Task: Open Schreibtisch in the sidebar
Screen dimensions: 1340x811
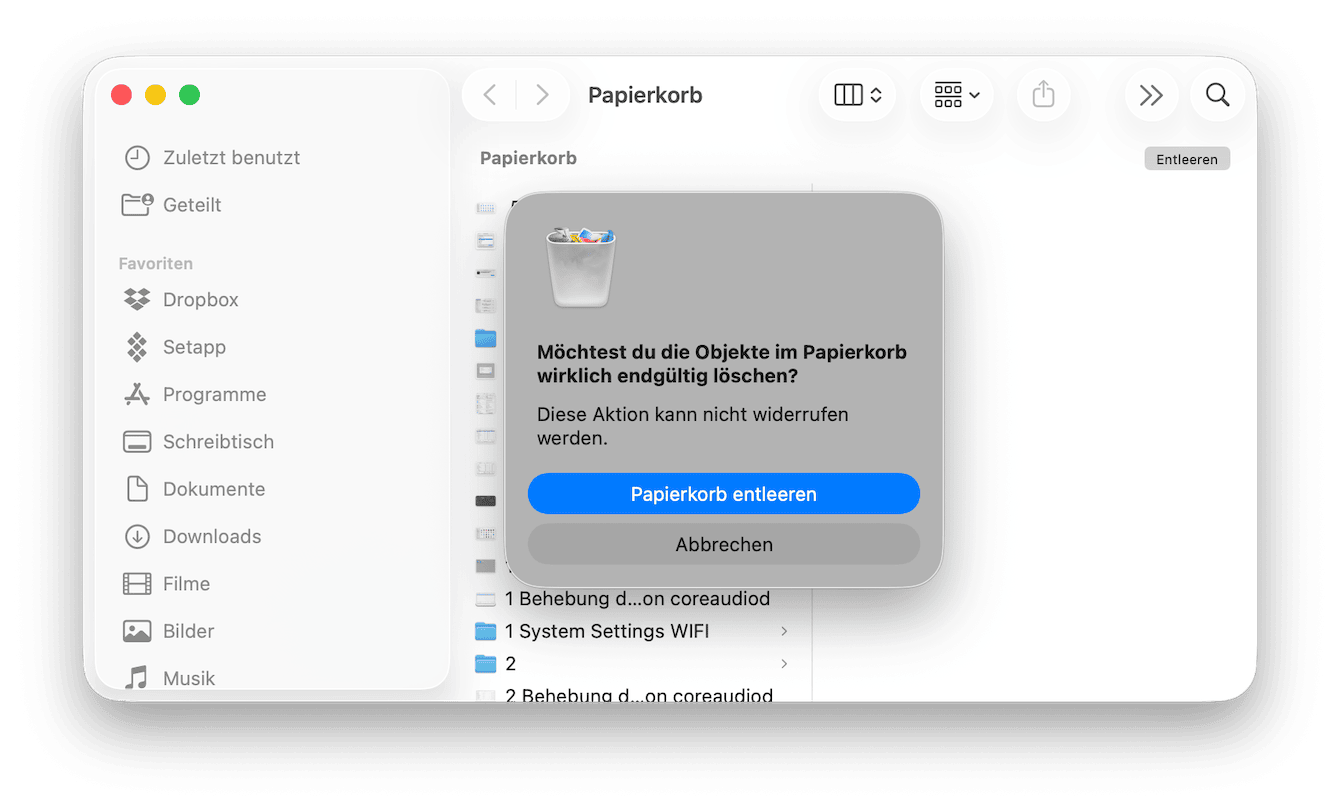Action: point(218,442)
